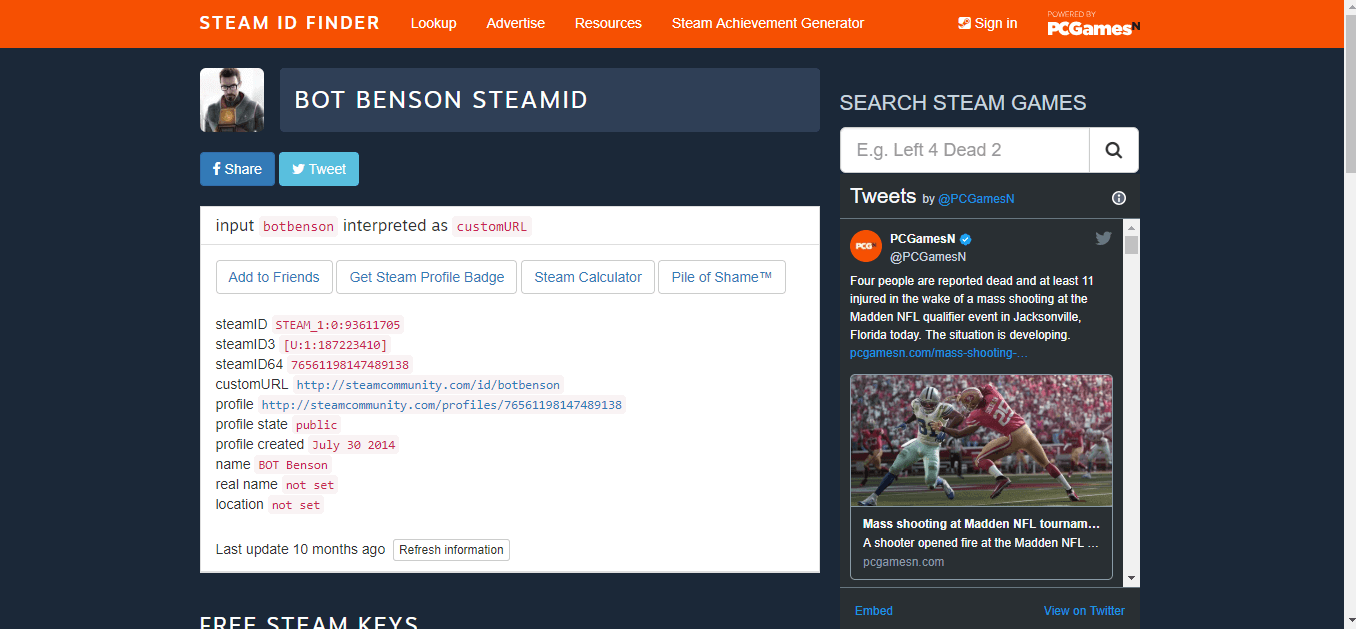The width and height of the screenshot is (1356, 629).
Task: Select real name value not set
Action: (x=310, y=485)
